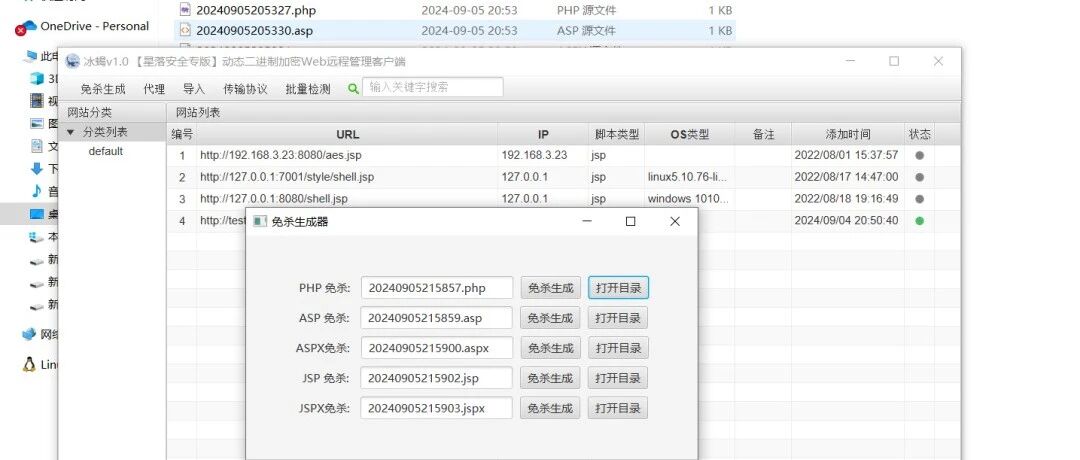
Task: Click 打开目录 button for ASPX
Action: pyautogui.click(x=619, y=348)
